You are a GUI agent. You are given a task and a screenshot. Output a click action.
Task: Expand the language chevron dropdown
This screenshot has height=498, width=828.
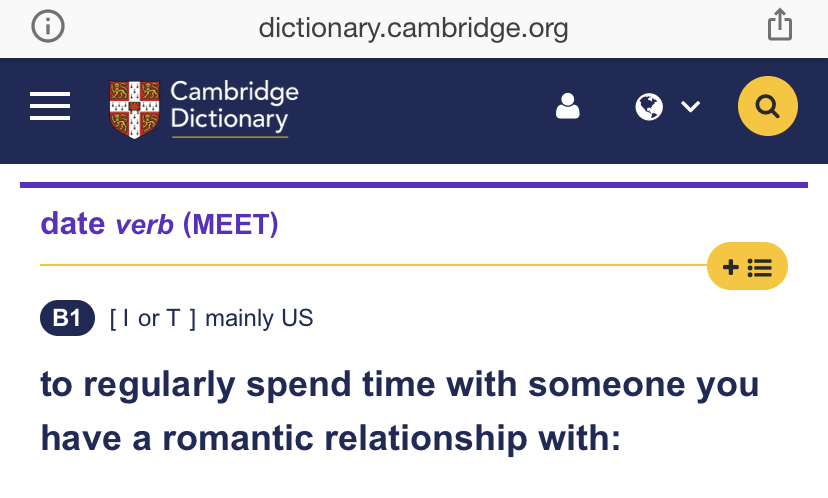(690, 107)
